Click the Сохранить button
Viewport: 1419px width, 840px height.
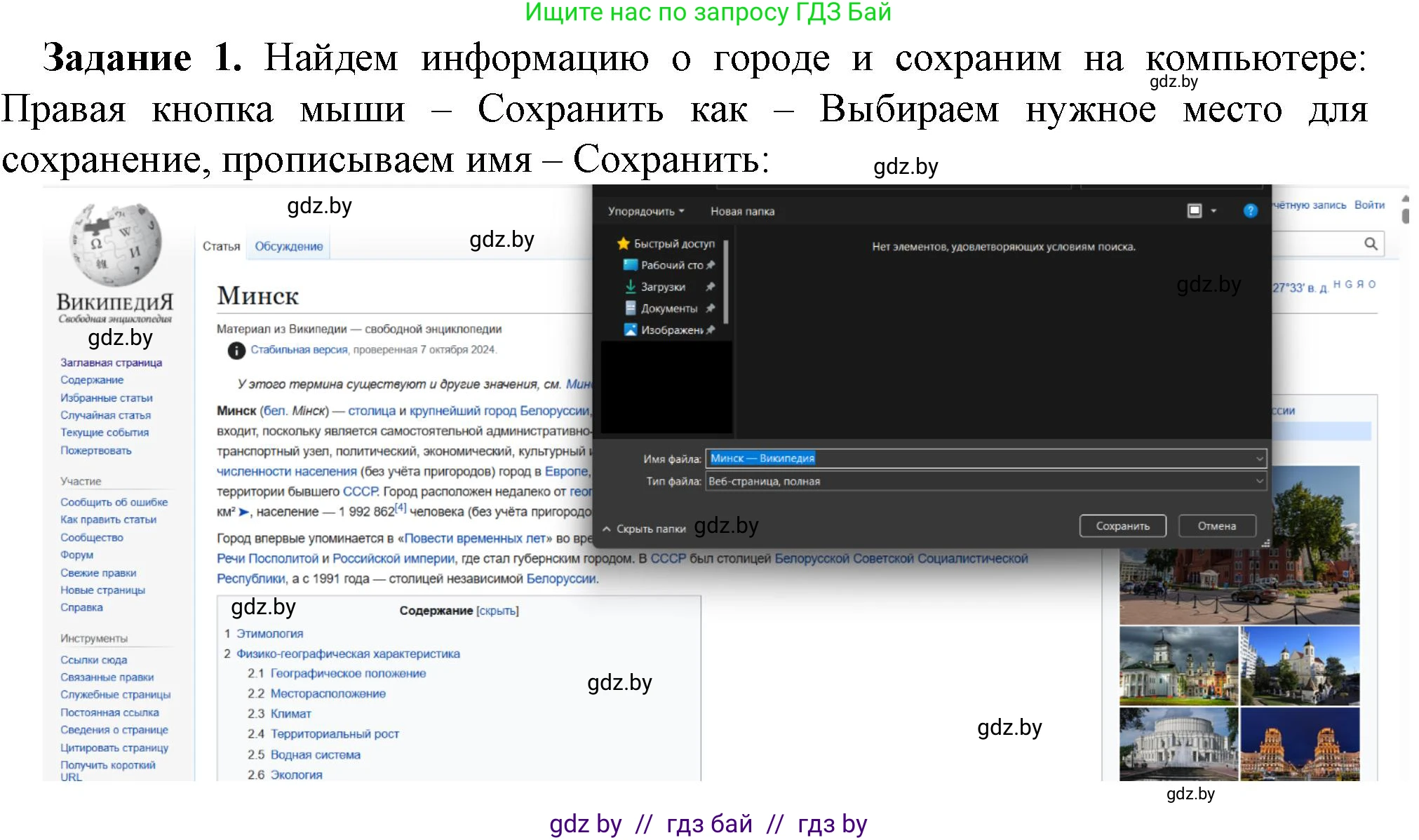pos(1122,525)
